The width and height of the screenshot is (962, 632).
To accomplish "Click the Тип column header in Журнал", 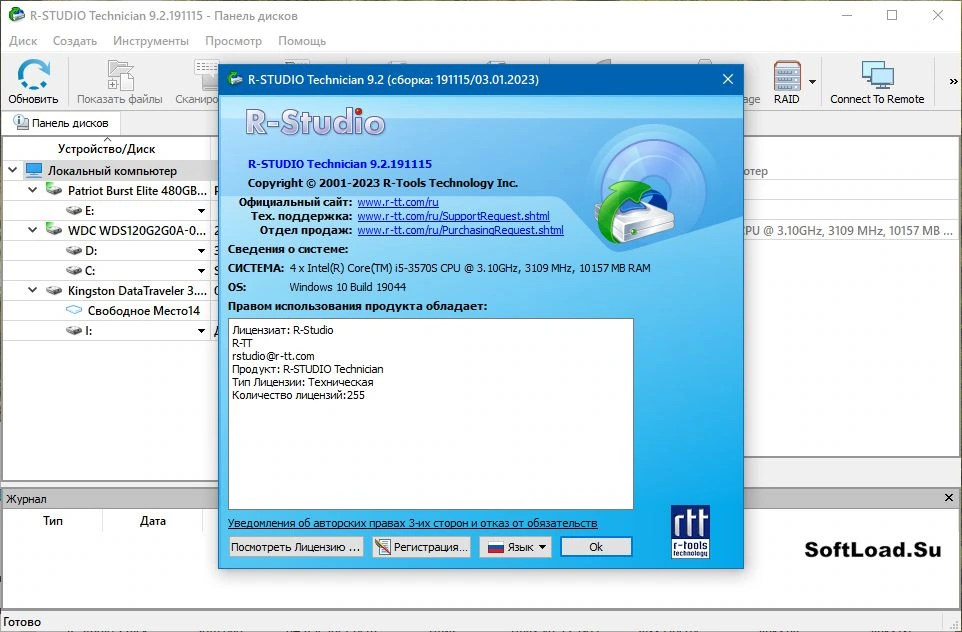I will coord(53,521).
